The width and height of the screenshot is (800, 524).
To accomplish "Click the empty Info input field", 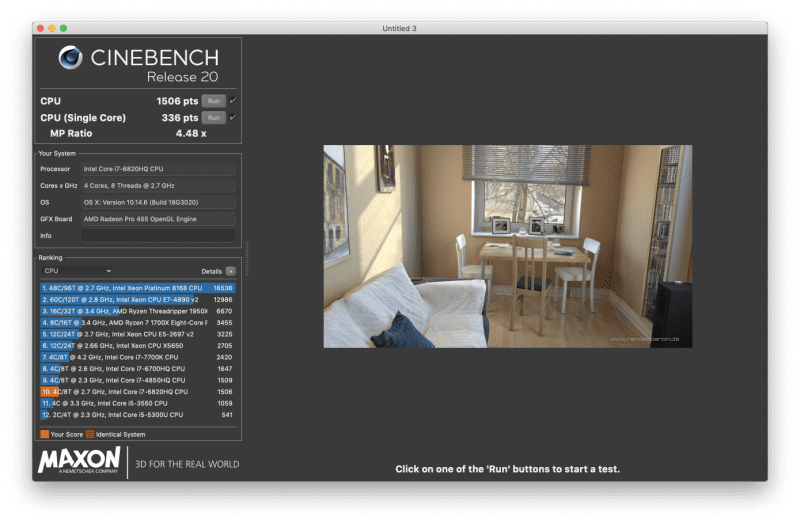I will click(x=158, y=236).
